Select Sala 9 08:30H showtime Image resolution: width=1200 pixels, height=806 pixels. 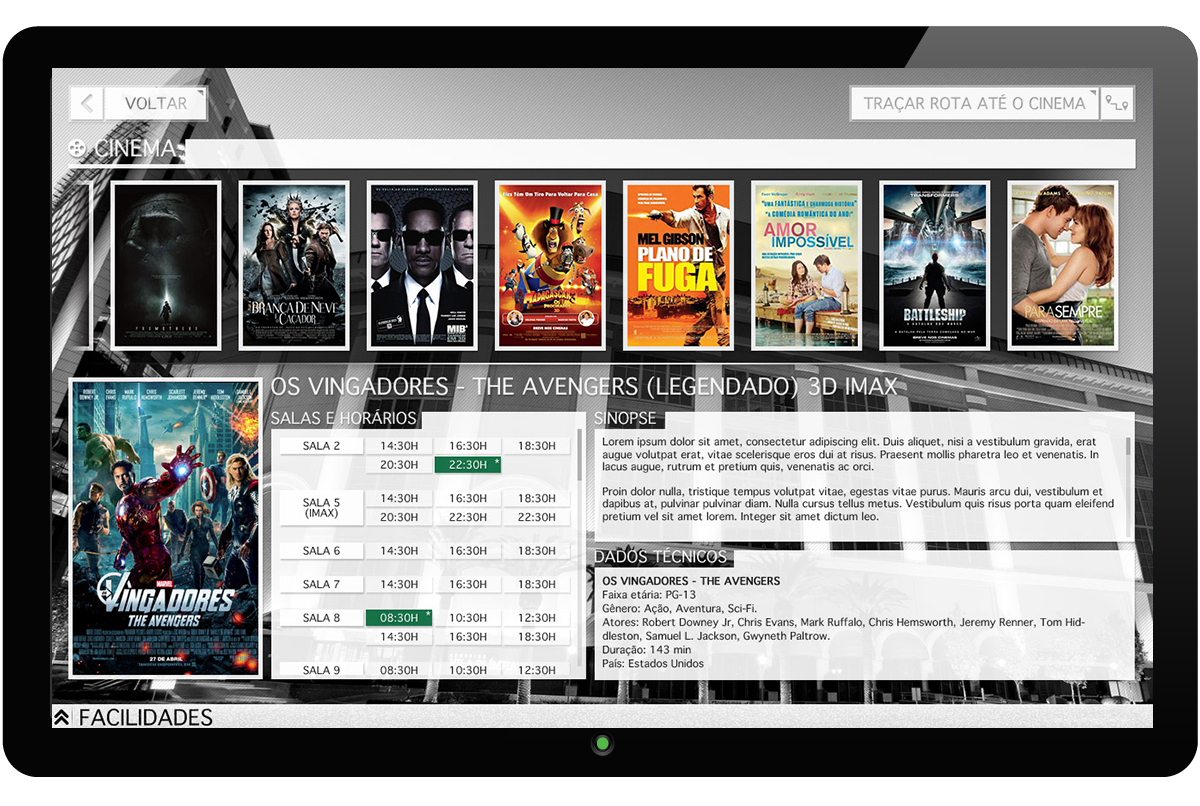[399, 670]
